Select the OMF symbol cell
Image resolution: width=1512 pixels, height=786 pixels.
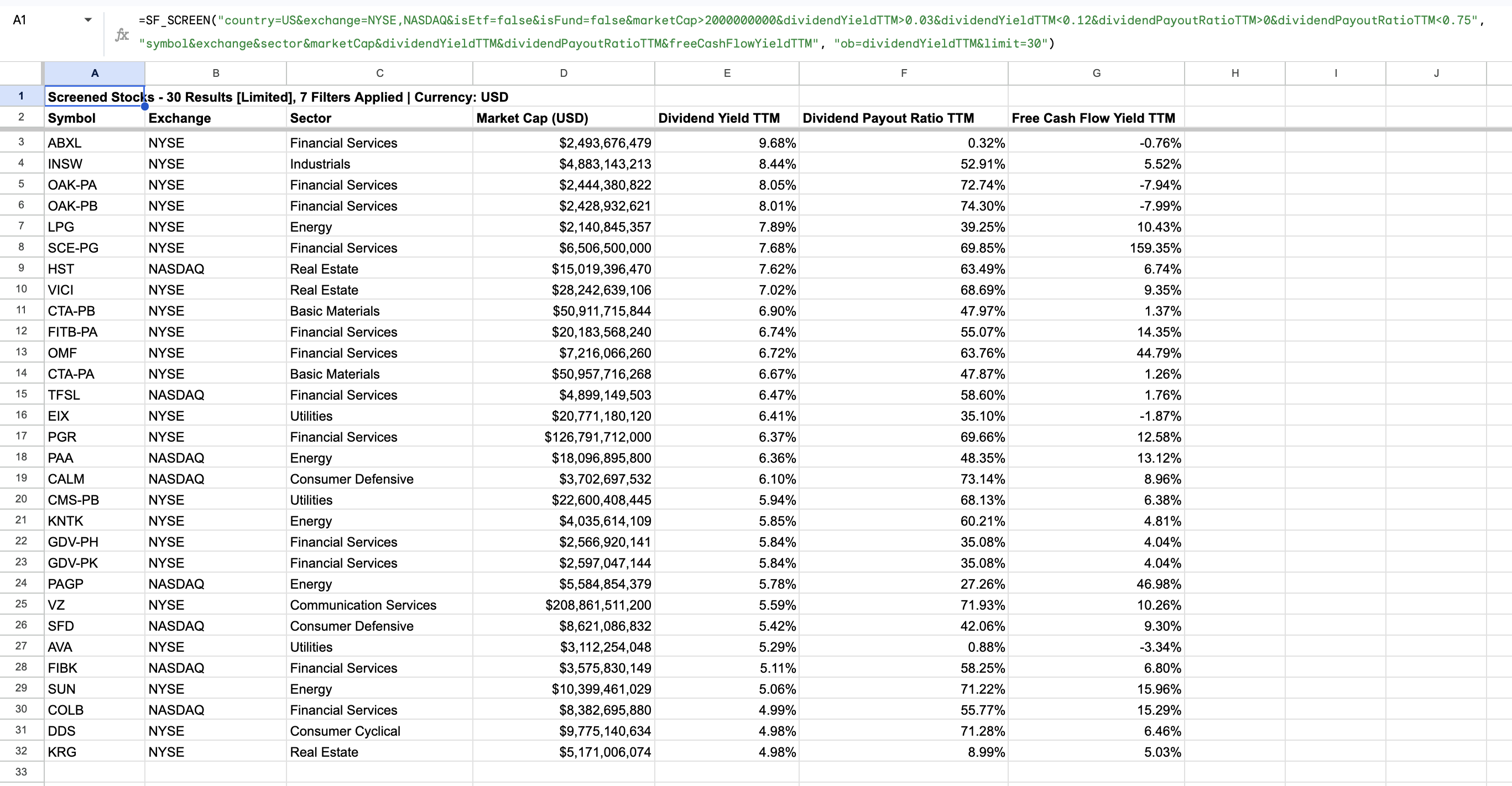click(95, 353)
